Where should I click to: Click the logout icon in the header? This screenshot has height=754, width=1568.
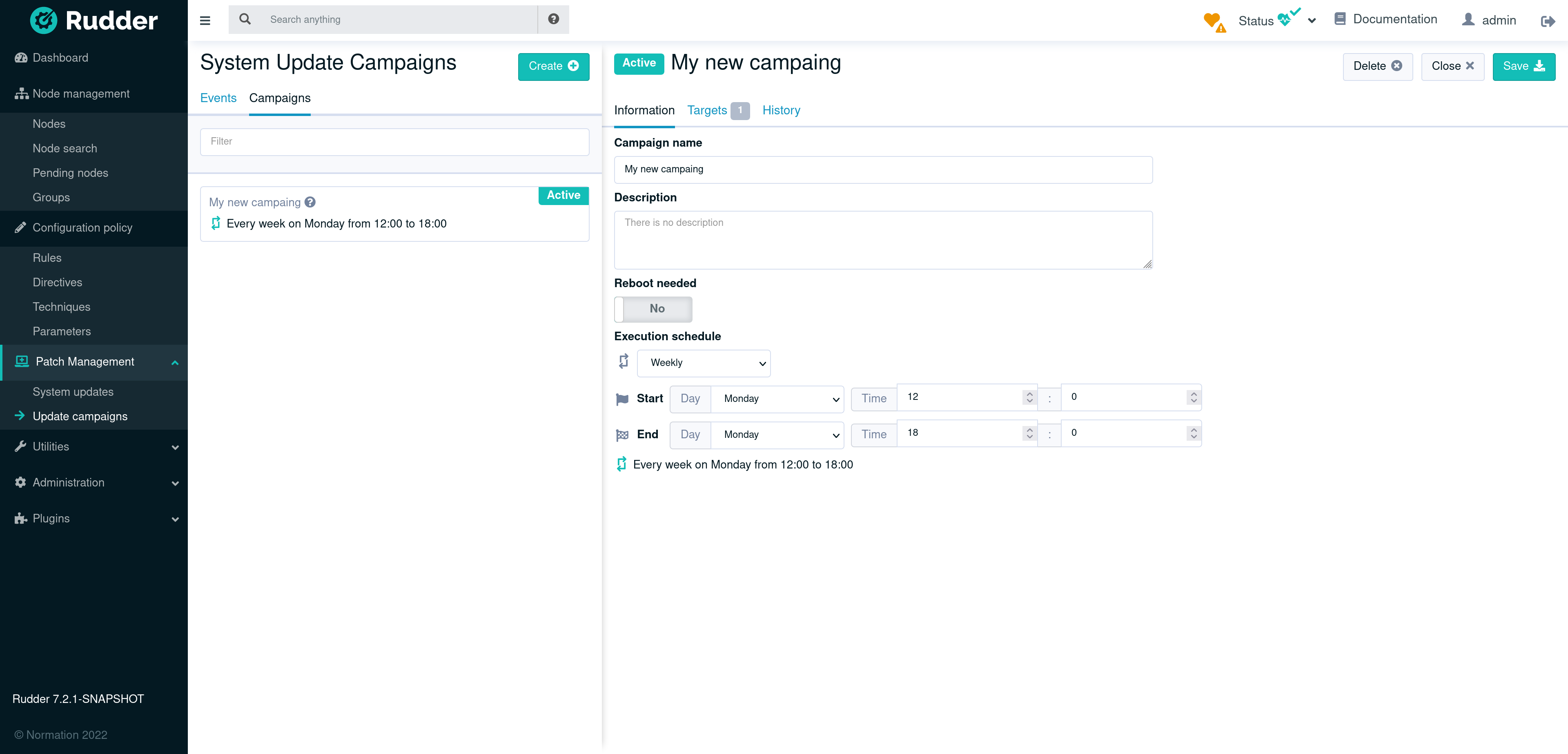(1548, 21)
